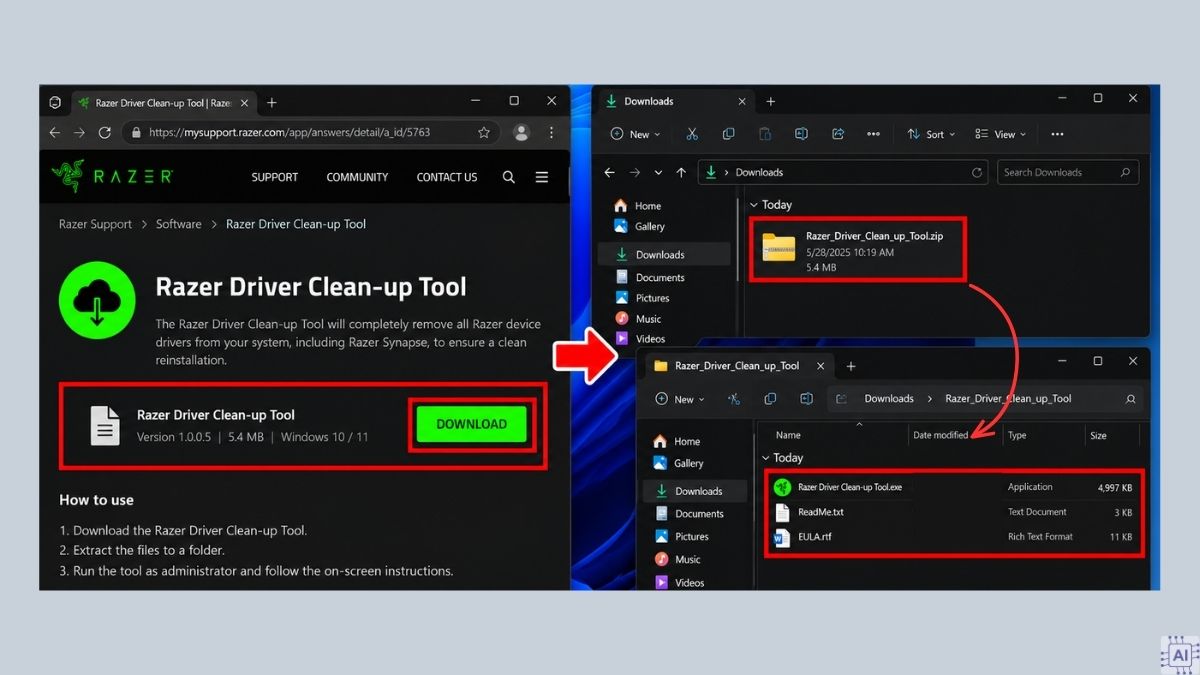Image resolution: width=1200 pixels, height=675 pixels.
Task: Click the Copy icon in the Downloads window
Action: 728,134
